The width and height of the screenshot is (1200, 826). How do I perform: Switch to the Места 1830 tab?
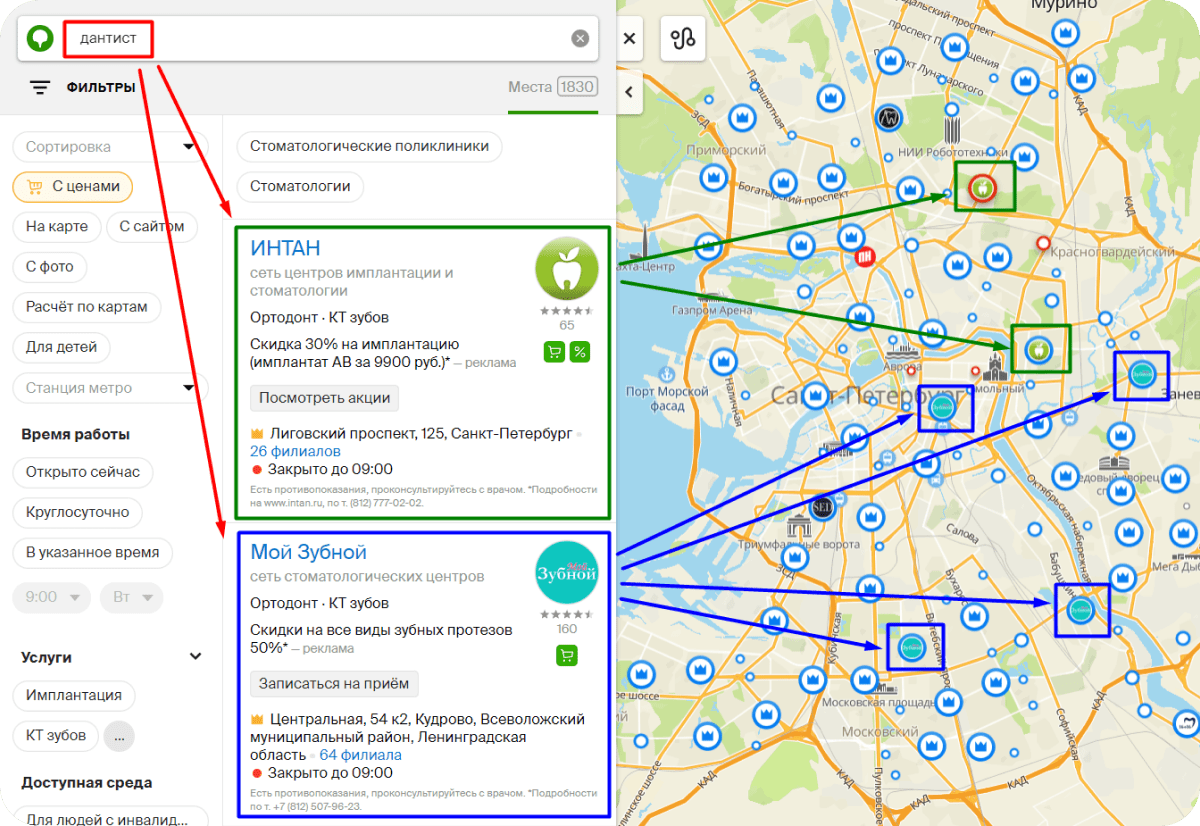pyautogui.click(x=553, y=87)
